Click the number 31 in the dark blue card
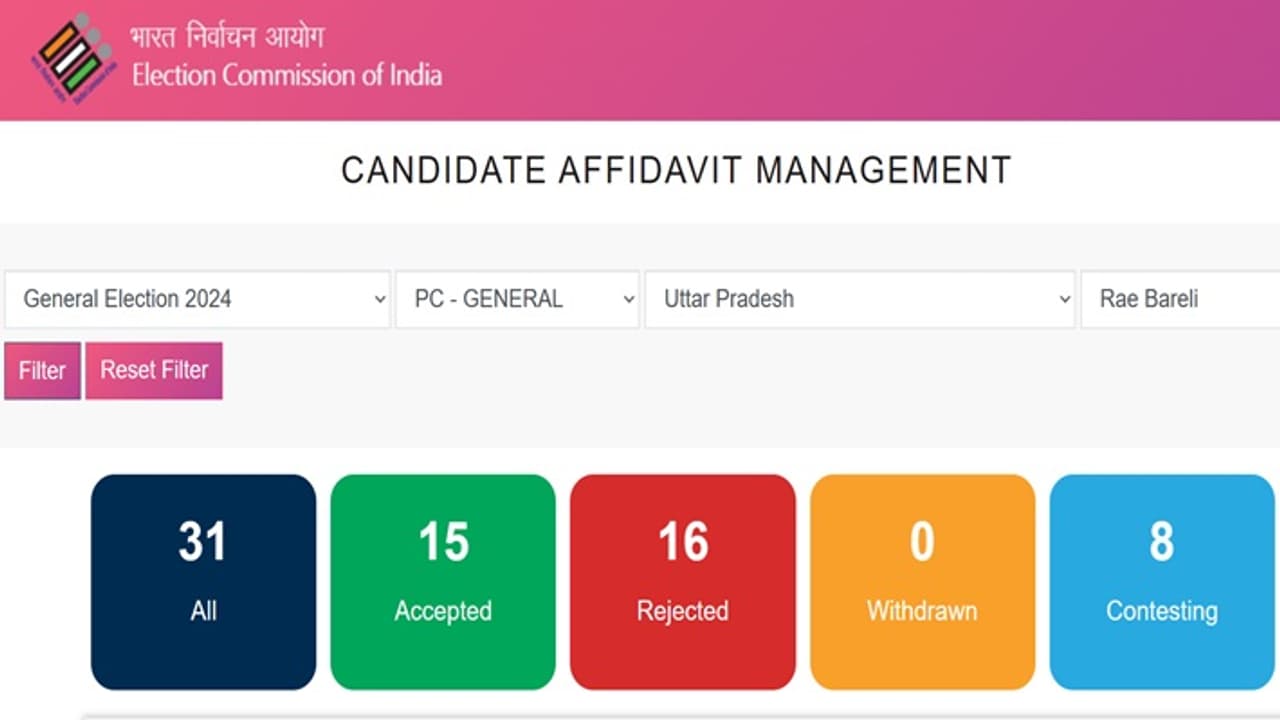Screen dimensions: 1280x720 [x=203, y=542]
